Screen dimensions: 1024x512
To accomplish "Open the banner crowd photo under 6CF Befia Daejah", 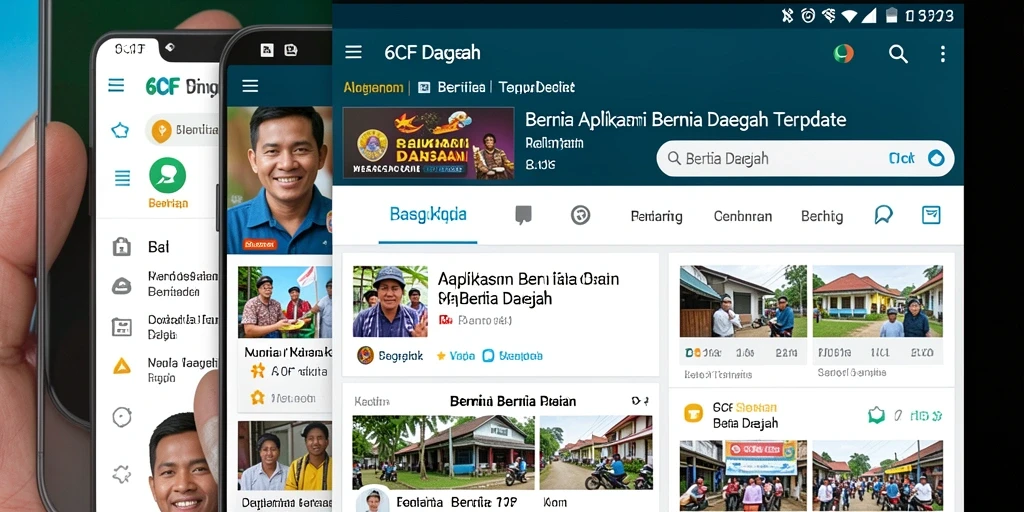I will point(743,475).
